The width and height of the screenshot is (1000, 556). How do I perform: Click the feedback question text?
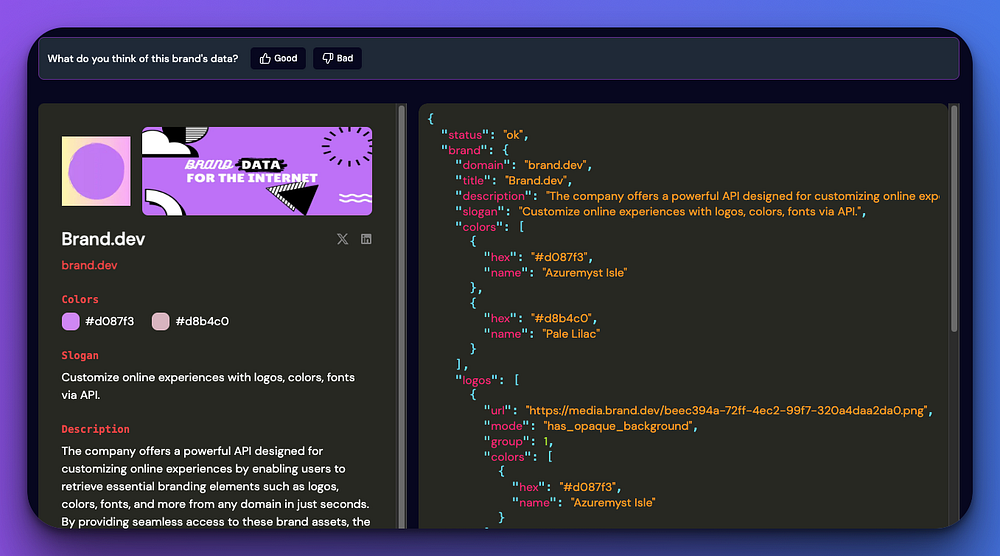(143, 59)
